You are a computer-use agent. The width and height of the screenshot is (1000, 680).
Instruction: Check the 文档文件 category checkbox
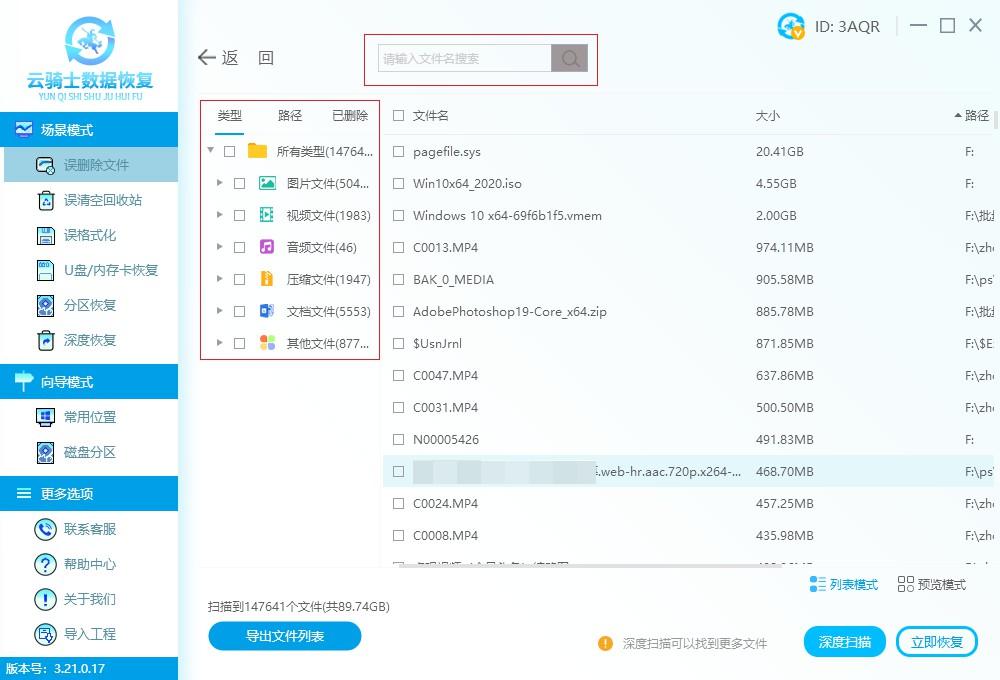240,311
